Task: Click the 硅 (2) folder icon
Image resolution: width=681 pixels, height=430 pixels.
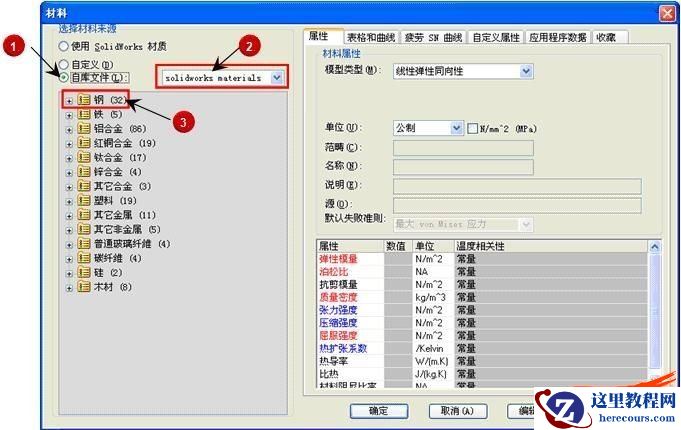Action: (x=83, y=272)
